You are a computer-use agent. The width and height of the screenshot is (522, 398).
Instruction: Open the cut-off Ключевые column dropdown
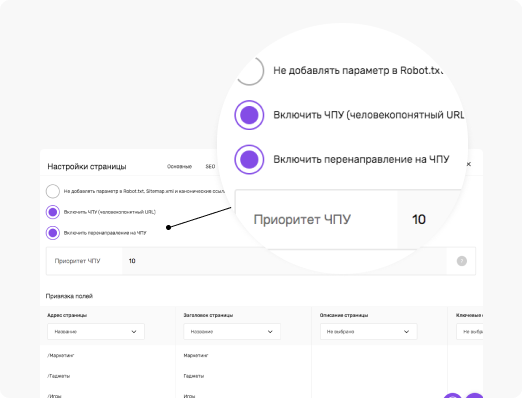point(470,332)
